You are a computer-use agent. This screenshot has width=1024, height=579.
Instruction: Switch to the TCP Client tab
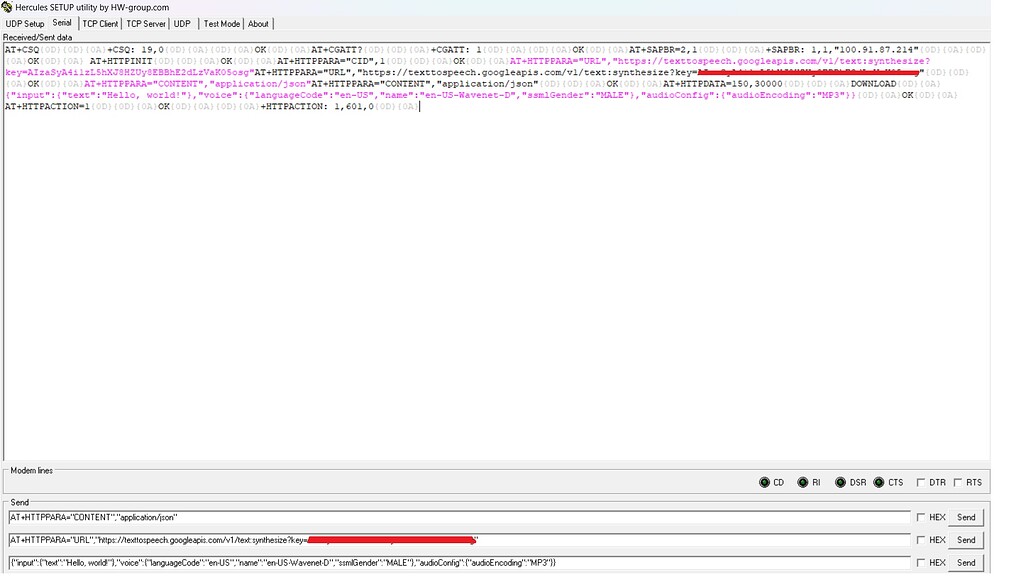(x=99, y=23)
